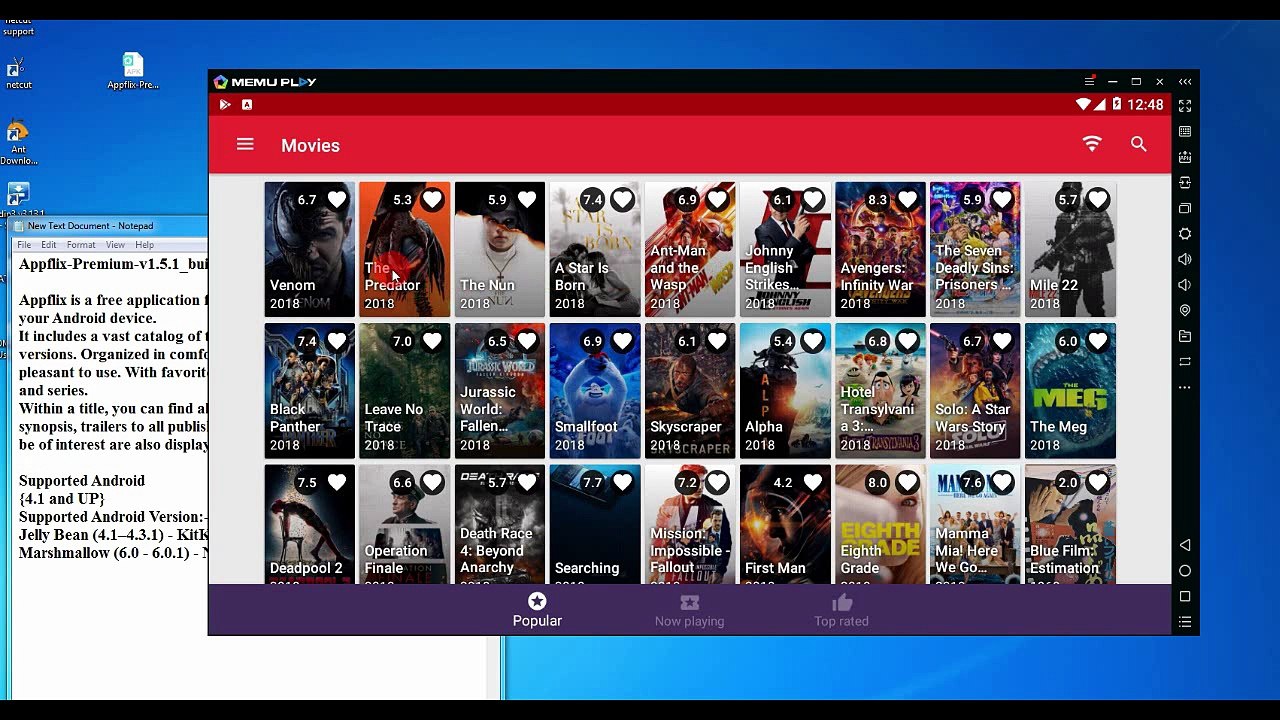This screenshot has width=1280, height=720.
Task: Open MEmu shared folder icon
Action: pos(1185,336)
